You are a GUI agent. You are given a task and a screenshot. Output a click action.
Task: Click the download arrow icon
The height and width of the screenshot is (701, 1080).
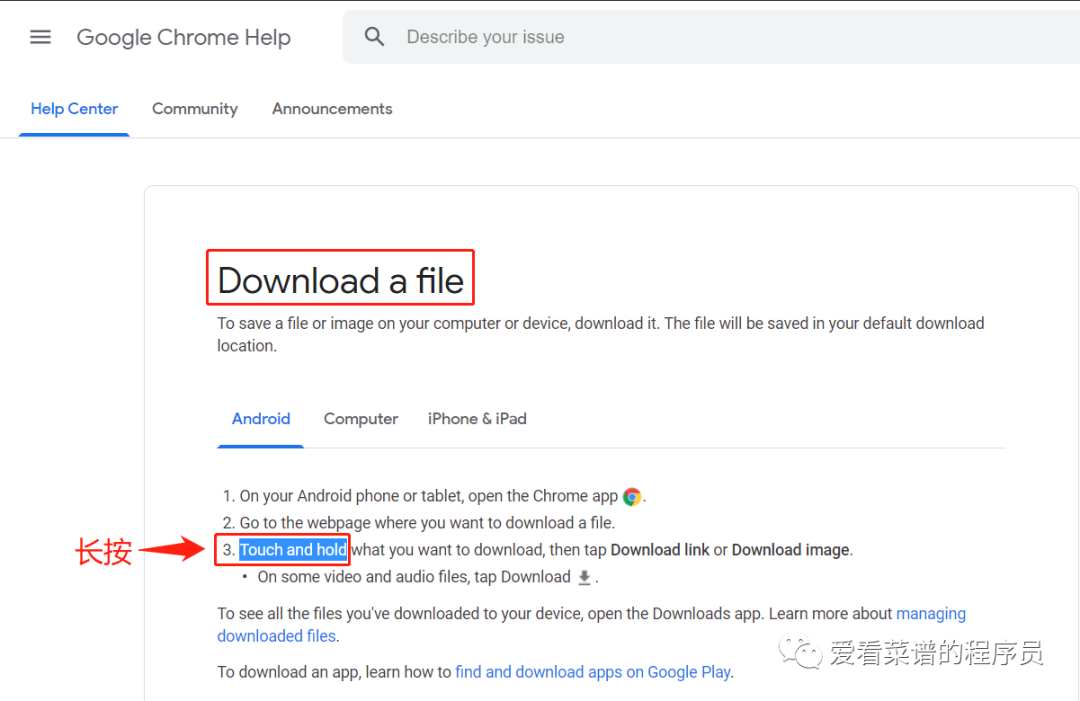click(x=584, y=578)
